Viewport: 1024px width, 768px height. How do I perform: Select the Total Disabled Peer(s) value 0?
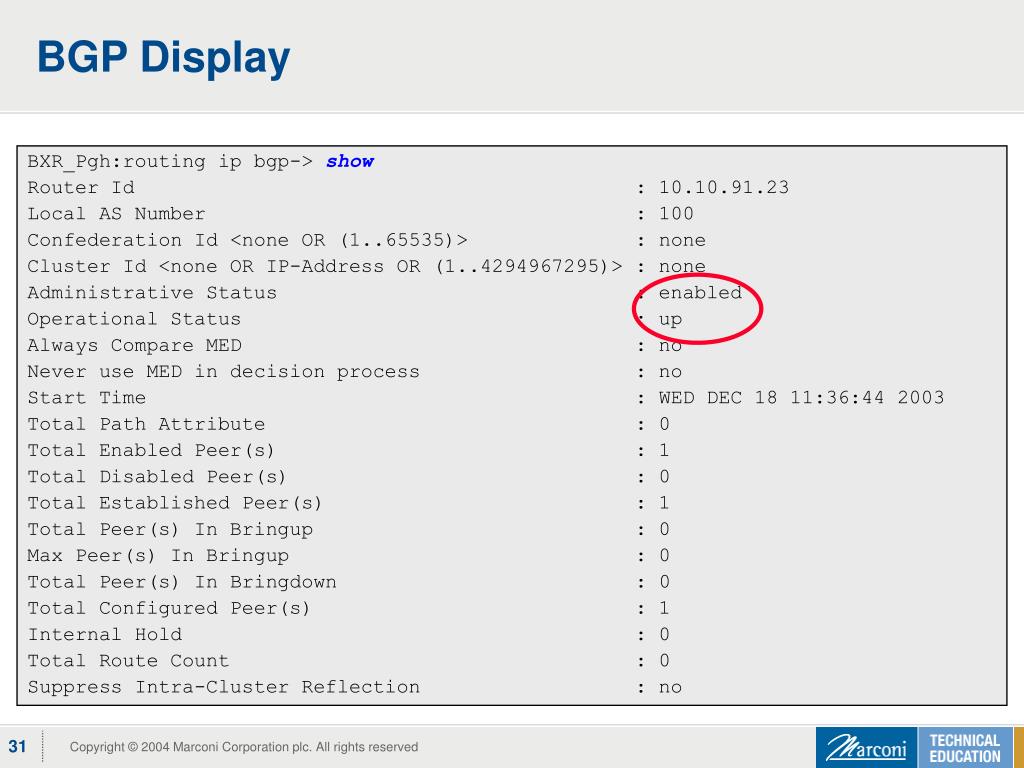click(664, 477)
